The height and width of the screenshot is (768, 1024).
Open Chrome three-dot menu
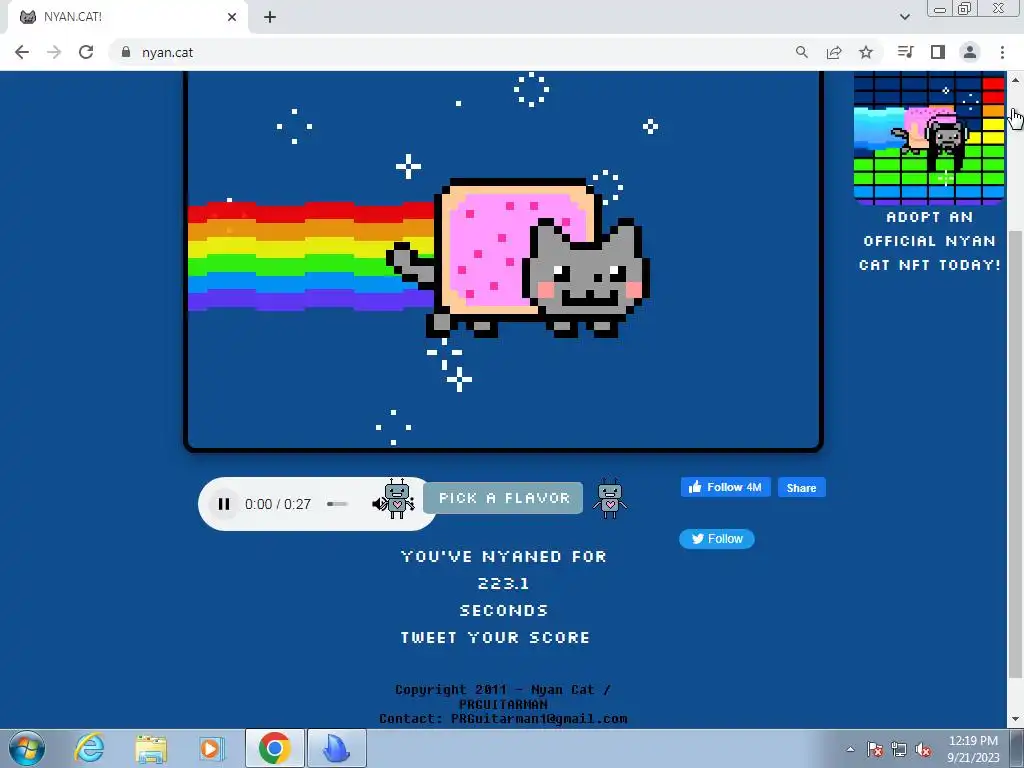tap(1002, 52)
